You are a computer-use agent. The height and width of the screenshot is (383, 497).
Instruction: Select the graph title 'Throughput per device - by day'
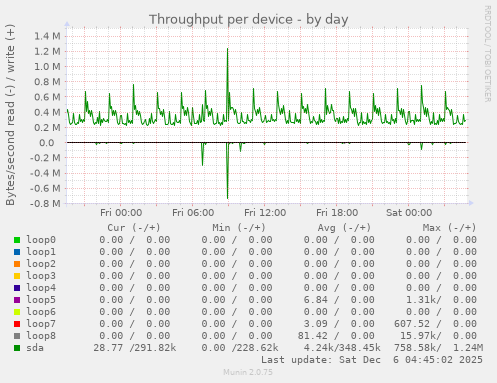coord(249,20)
